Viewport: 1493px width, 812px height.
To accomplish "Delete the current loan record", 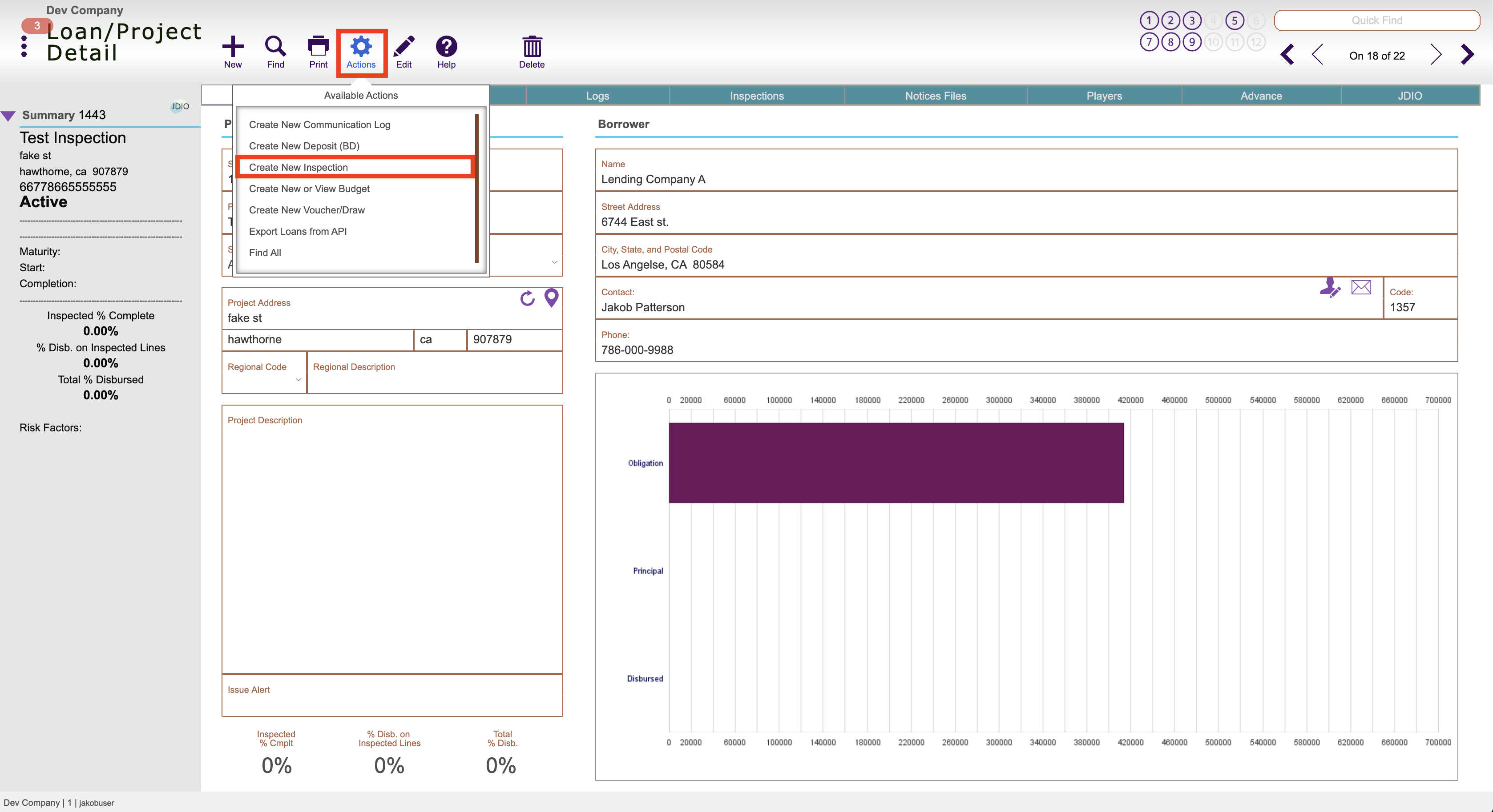I will tap(532, 51).
